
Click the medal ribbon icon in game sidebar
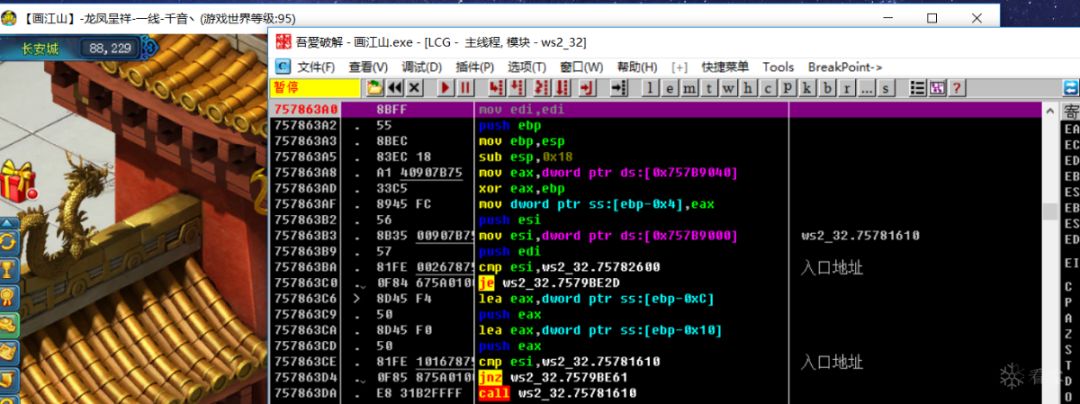[x=9, y=296]
